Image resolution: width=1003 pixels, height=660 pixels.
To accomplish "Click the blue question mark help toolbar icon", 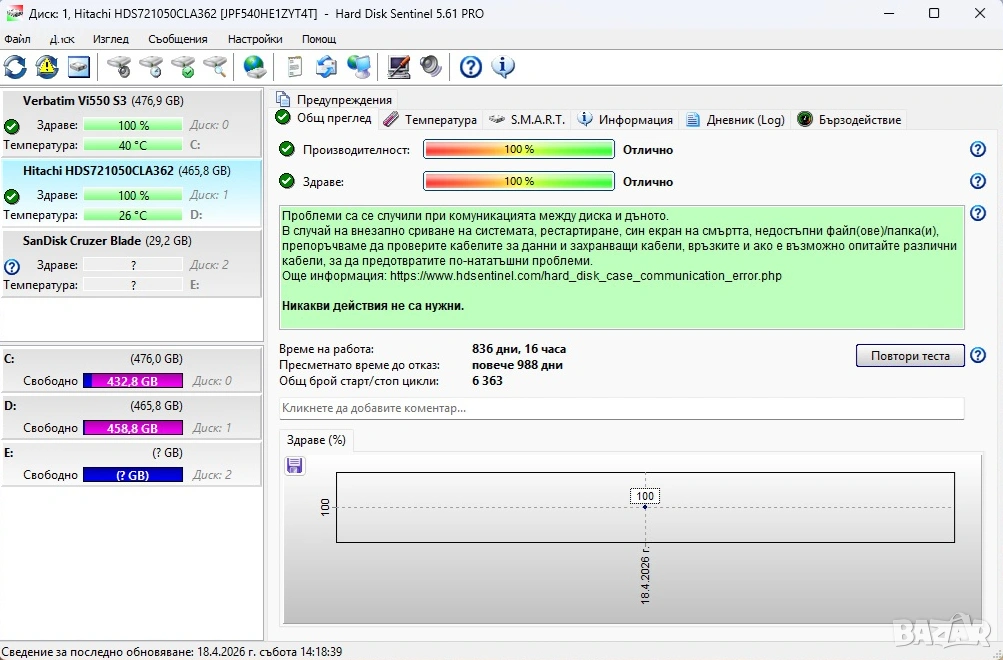I will 471,67.
